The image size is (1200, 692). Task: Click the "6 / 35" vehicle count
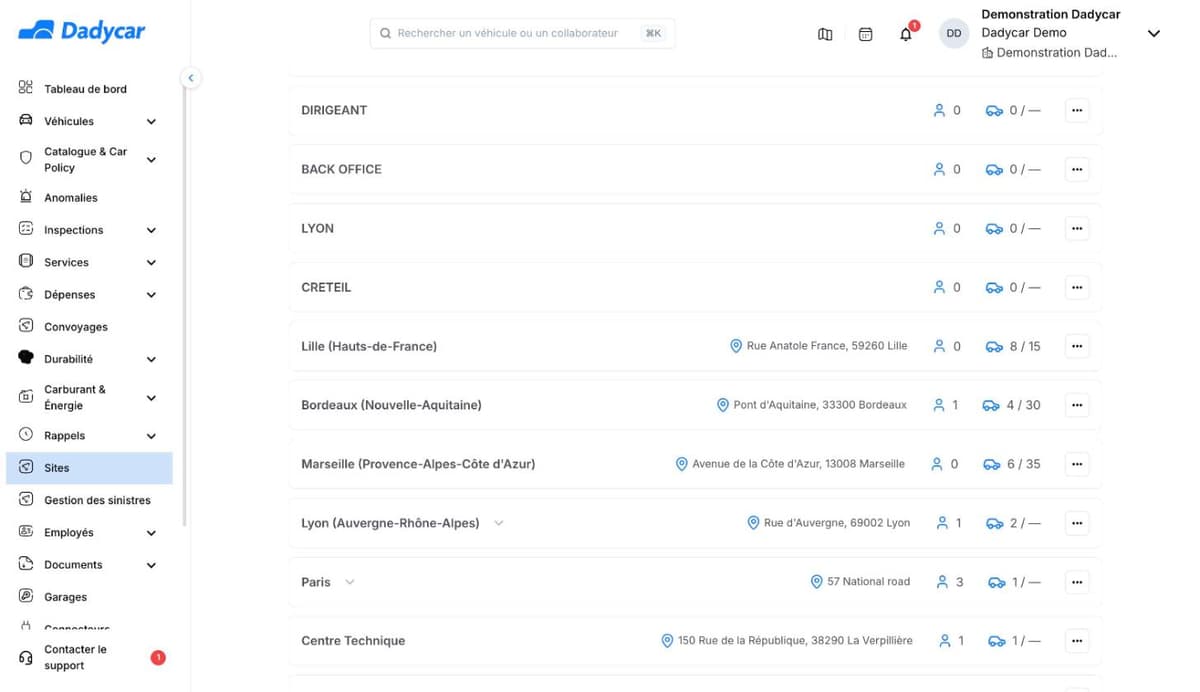[1024, 464]
